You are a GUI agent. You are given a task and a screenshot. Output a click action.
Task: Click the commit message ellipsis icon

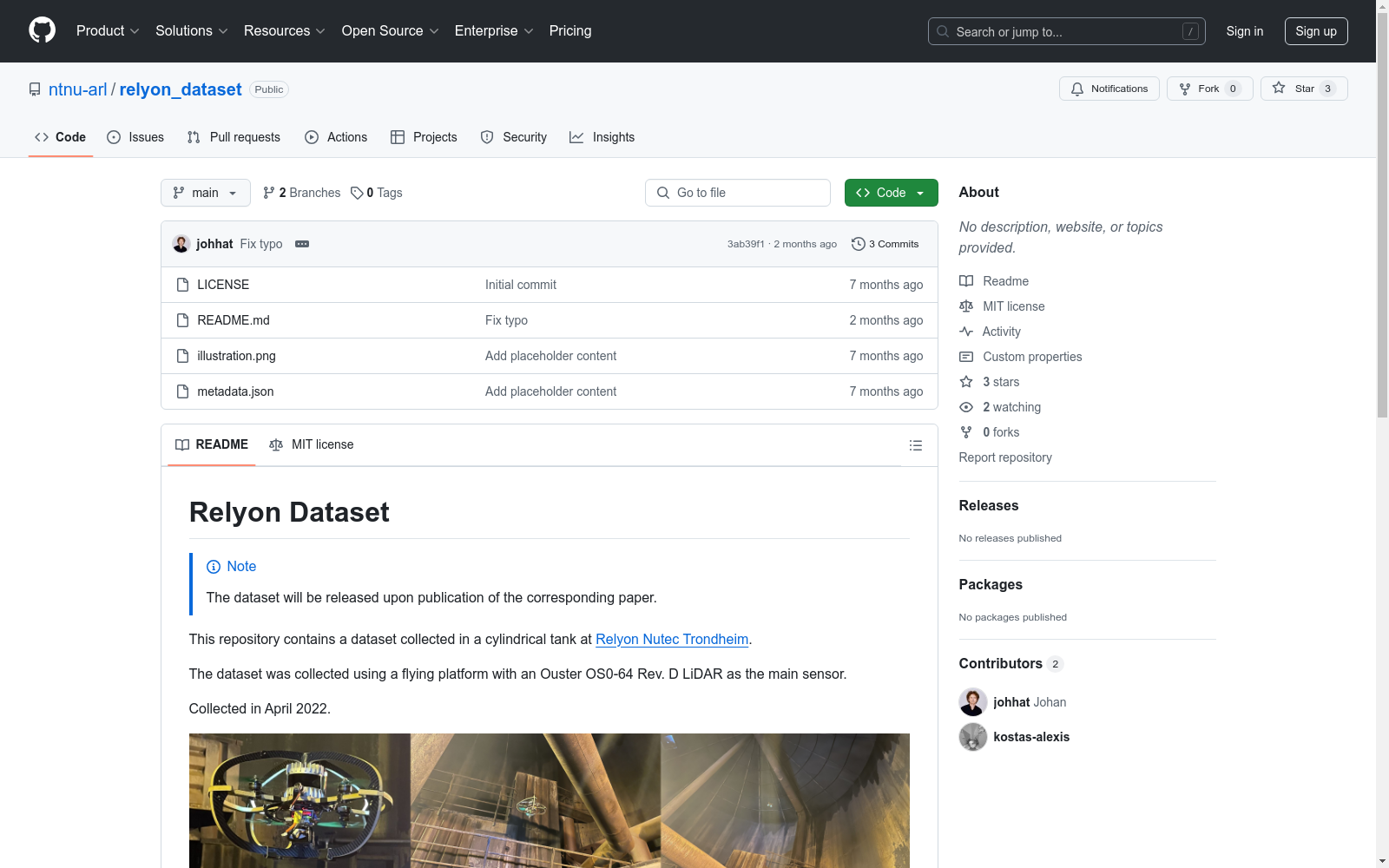302,244
